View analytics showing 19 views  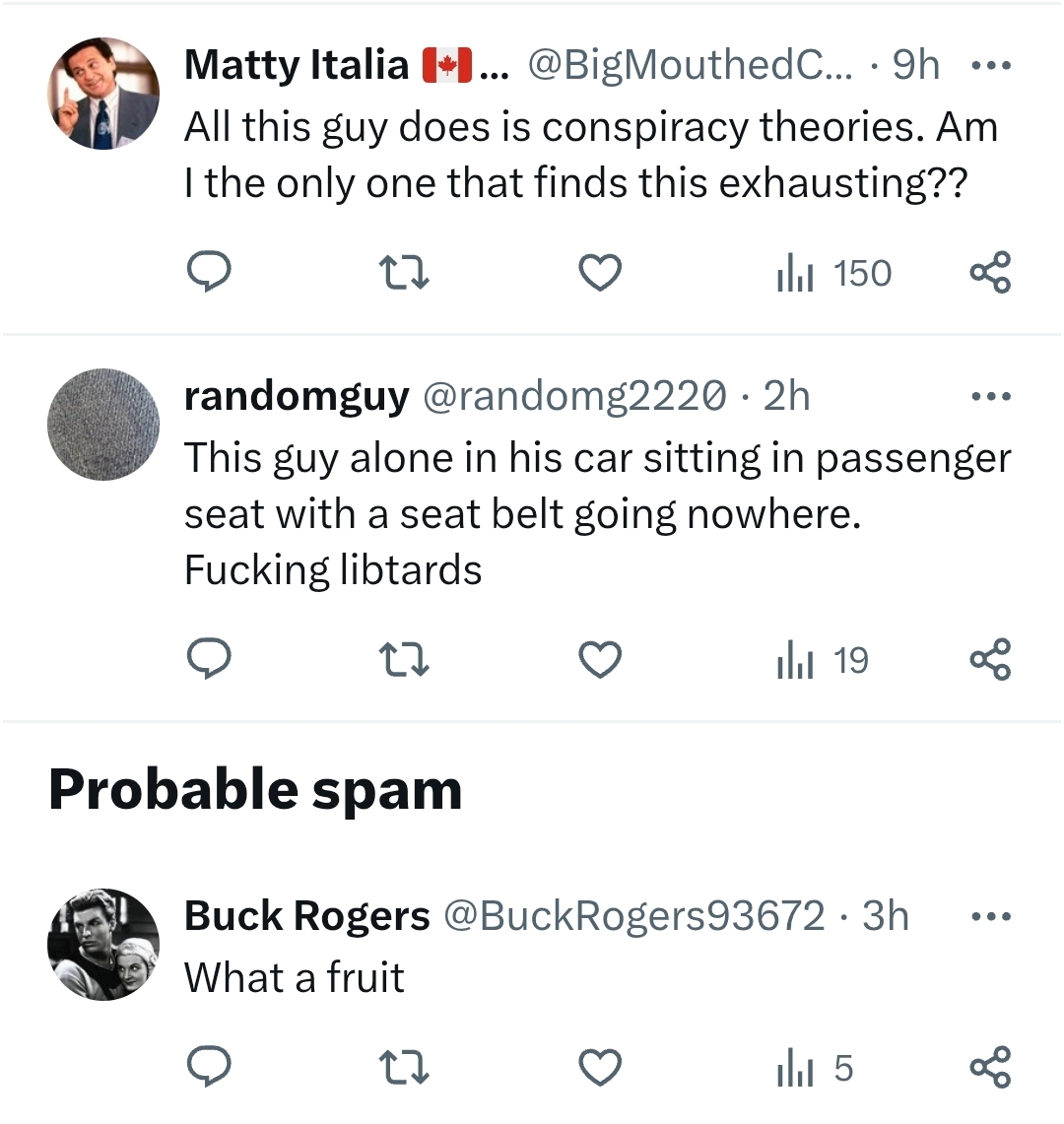(824, 660)
